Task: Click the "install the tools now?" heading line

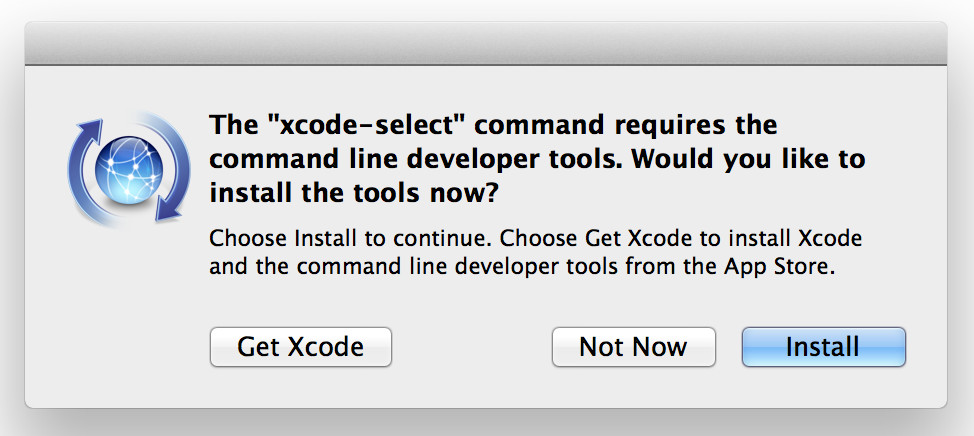Action: 353,193
